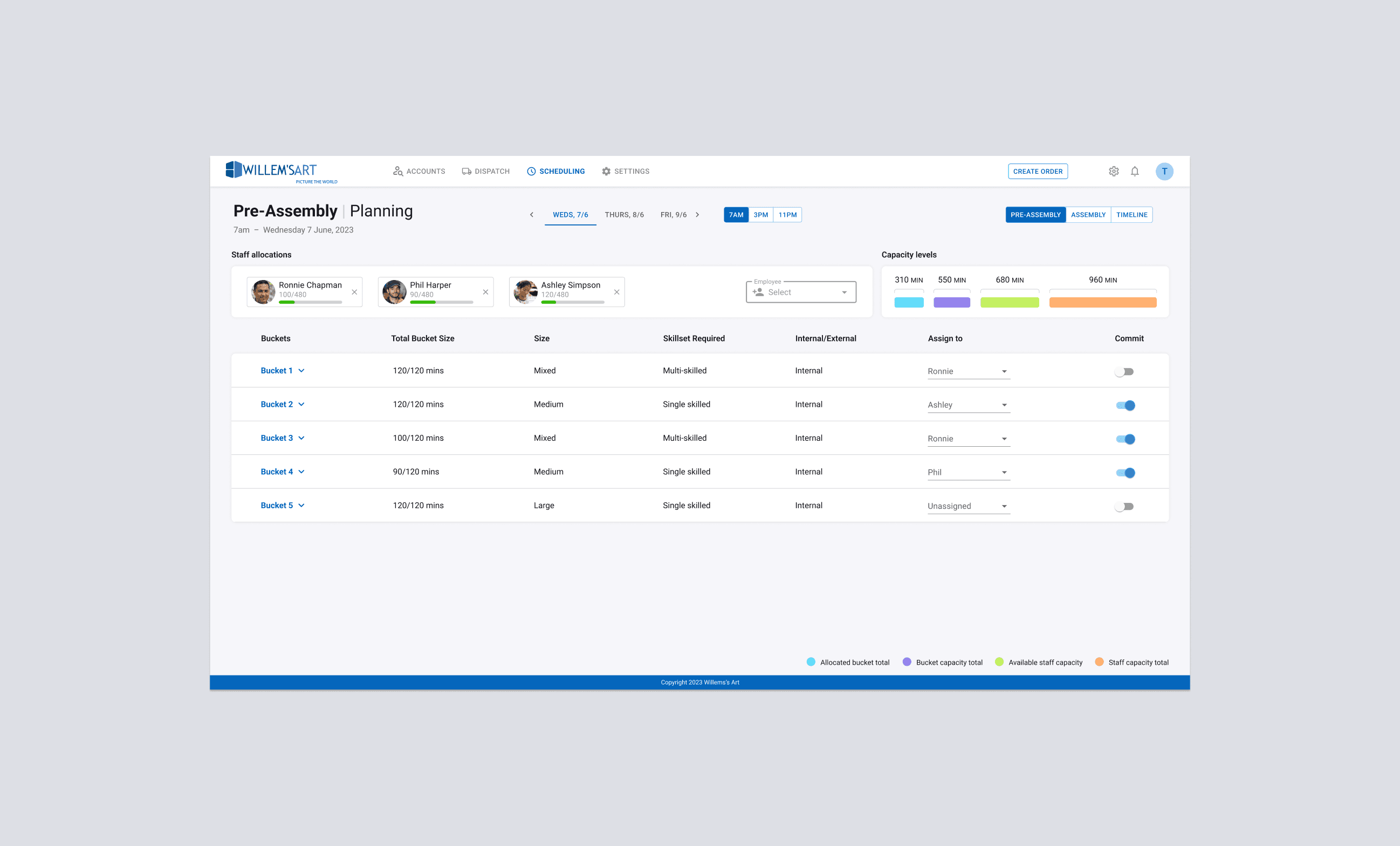Open the Settings nav item
This screenshot has height=846, width=1400.
pyautogui.click(x=626, y=171)
